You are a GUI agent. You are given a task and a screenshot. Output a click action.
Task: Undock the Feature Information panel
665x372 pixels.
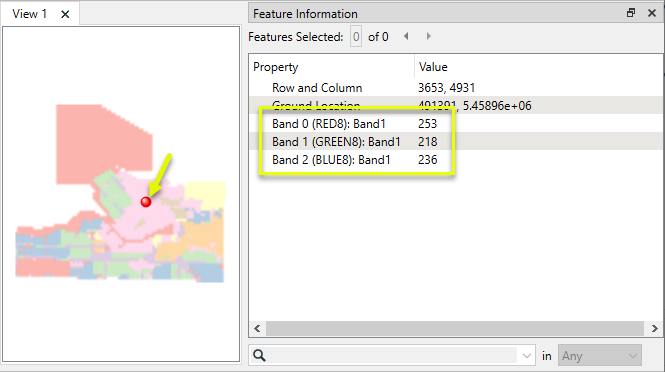point(631,13)
